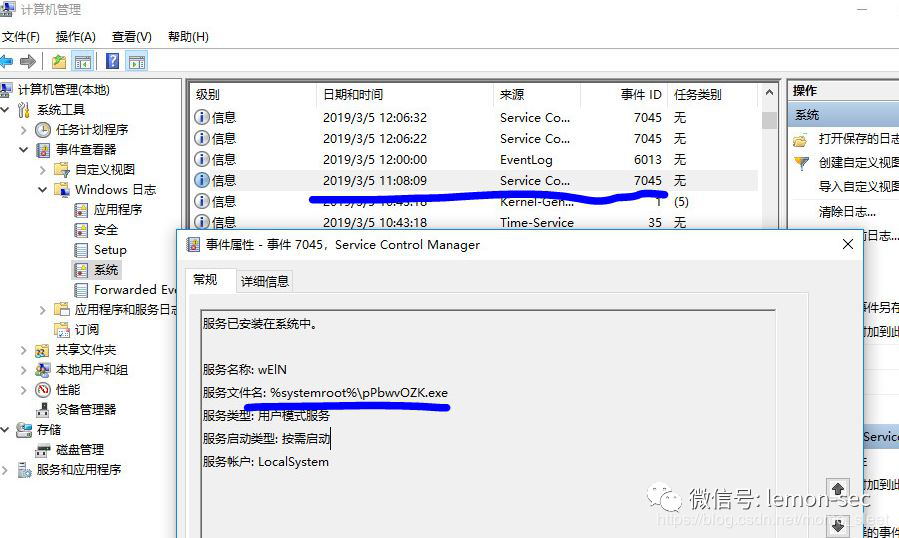Viewport: 899px width, 538px height.
Task: Select 共享文件夹 node
Action: click(85, 350)
